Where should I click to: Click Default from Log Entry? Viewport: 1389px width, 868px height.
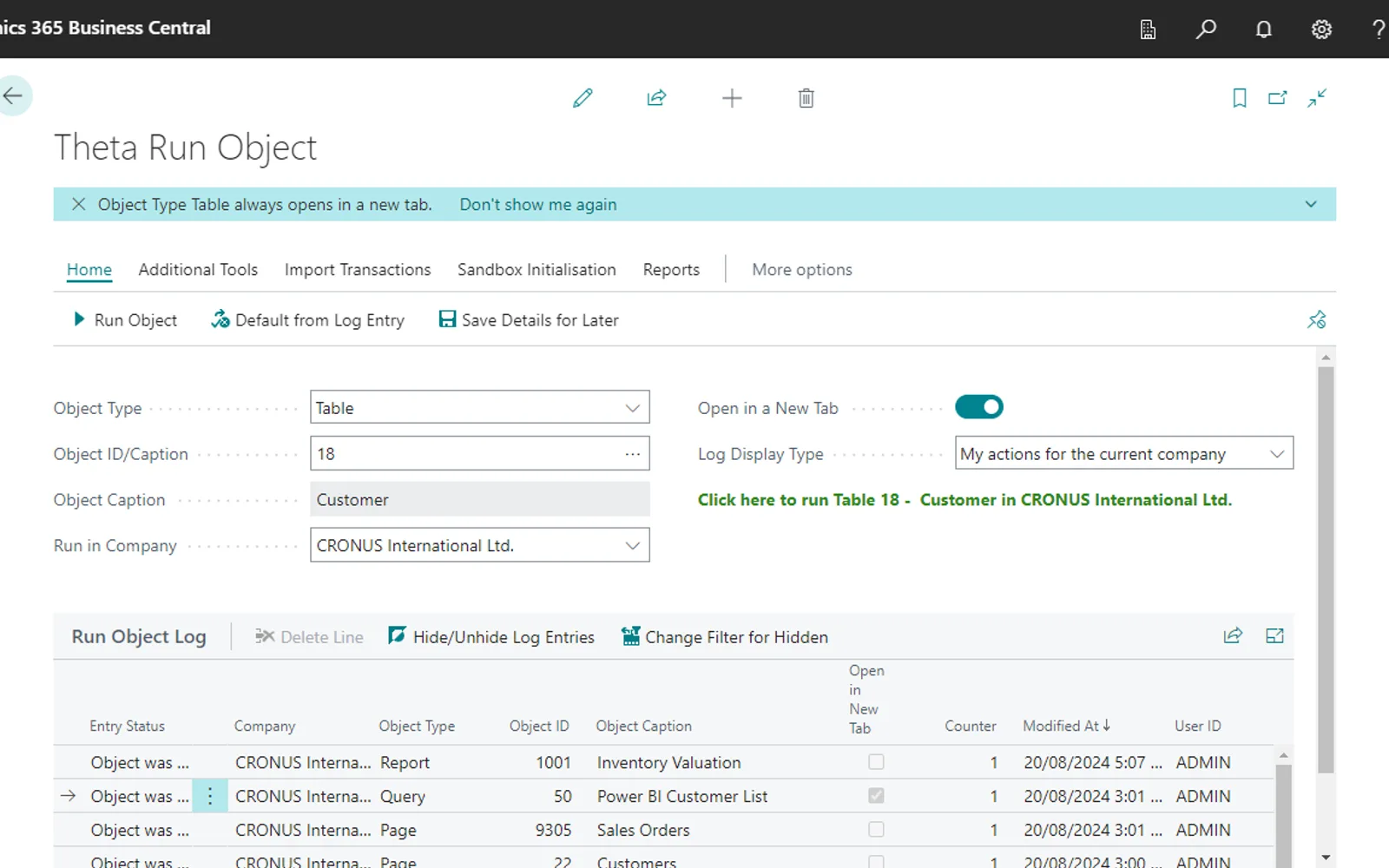click(x=308, y=320)
